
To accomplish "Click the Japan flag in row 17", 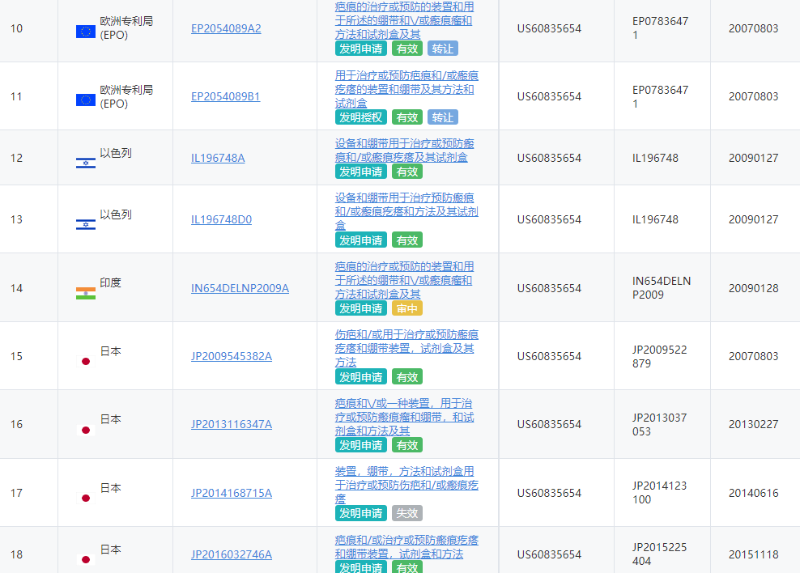I will (85, 497).
